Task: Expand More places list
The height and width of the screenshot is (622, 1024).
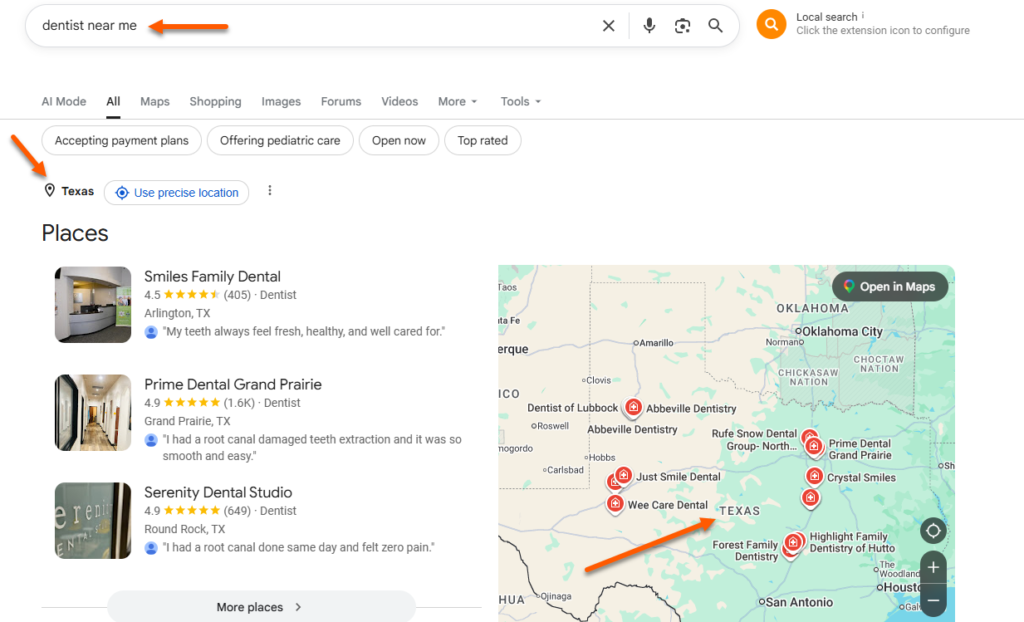Action: click(x=261, y=607)
